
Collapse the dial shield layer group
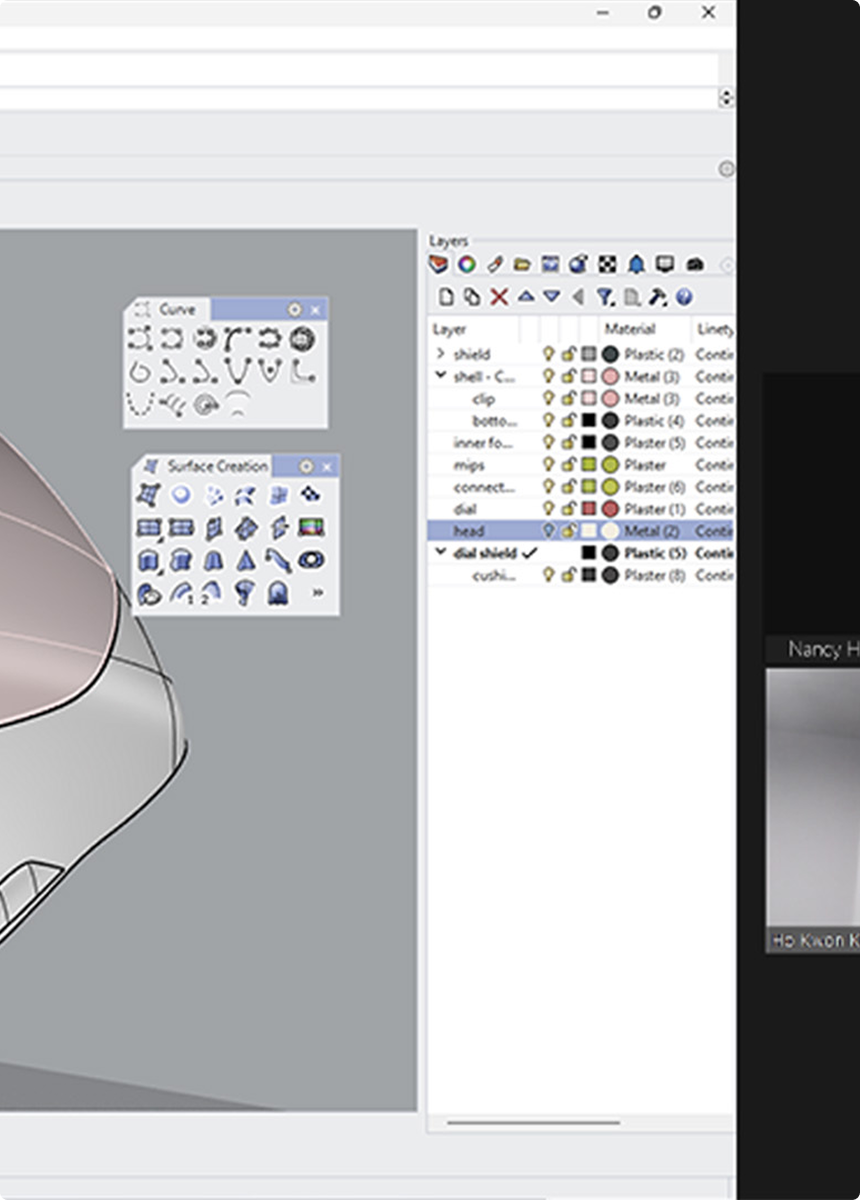440,553
